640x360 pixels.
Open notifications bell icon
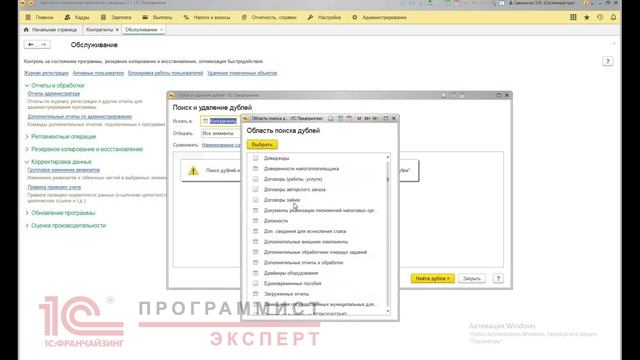pyautogui.click(x=613, y=17)
